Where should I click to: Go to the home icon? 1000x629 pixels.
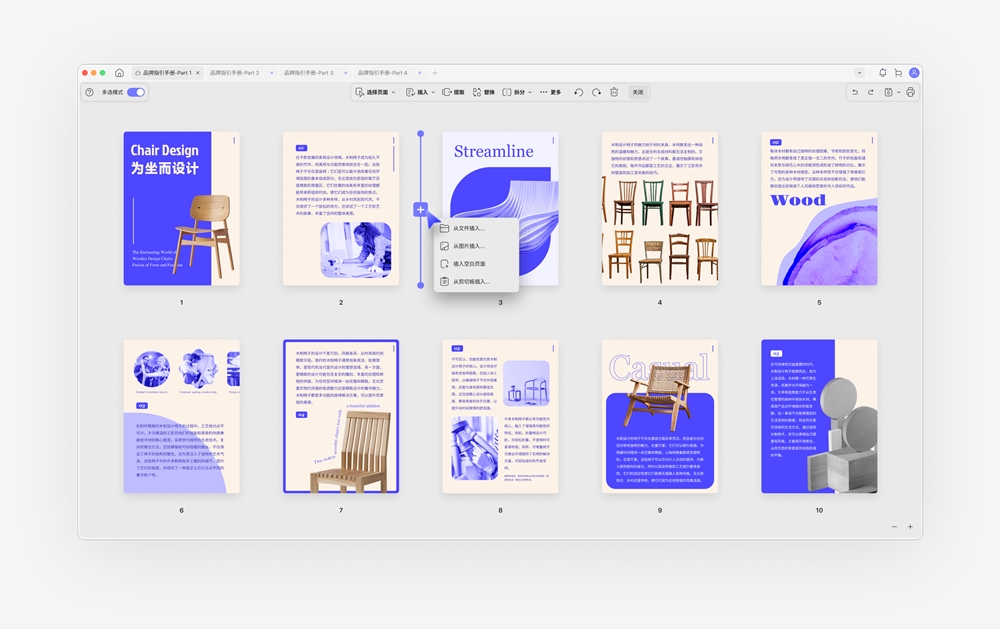pyautogui.click(x=119, y=73)
